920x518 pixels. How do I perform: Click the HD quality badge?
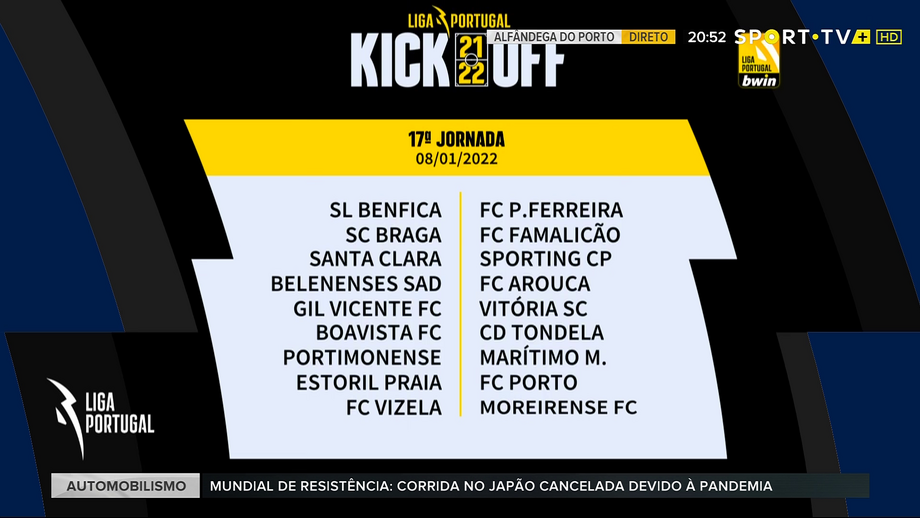[888, 37]
